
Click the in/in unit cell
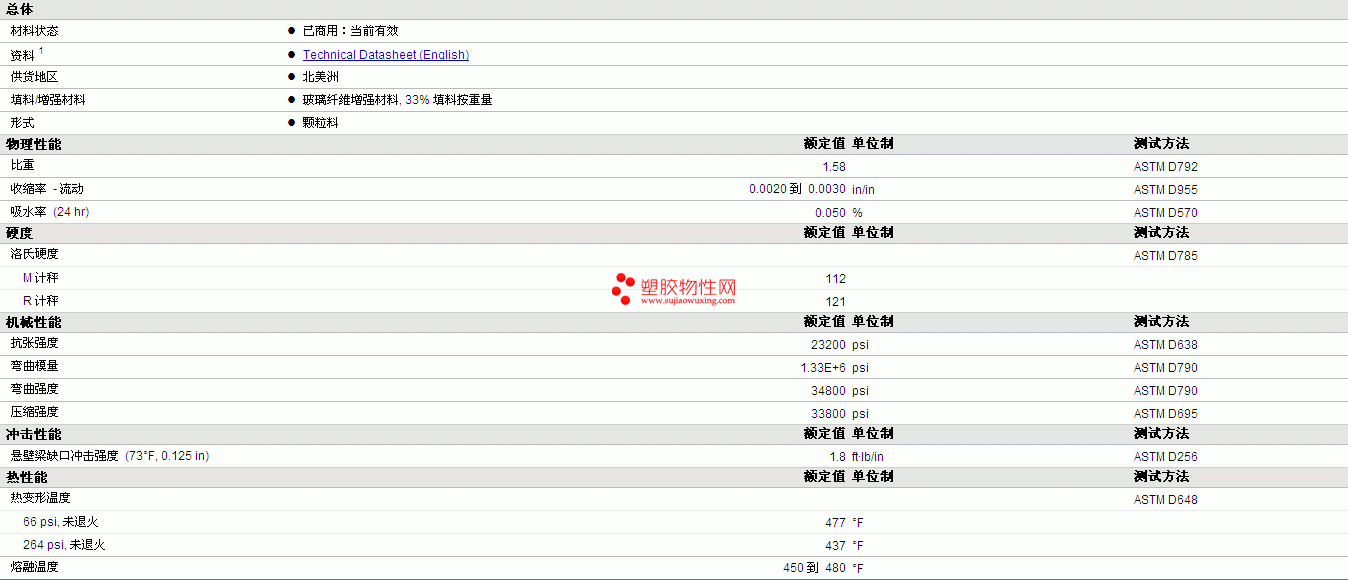863,190
